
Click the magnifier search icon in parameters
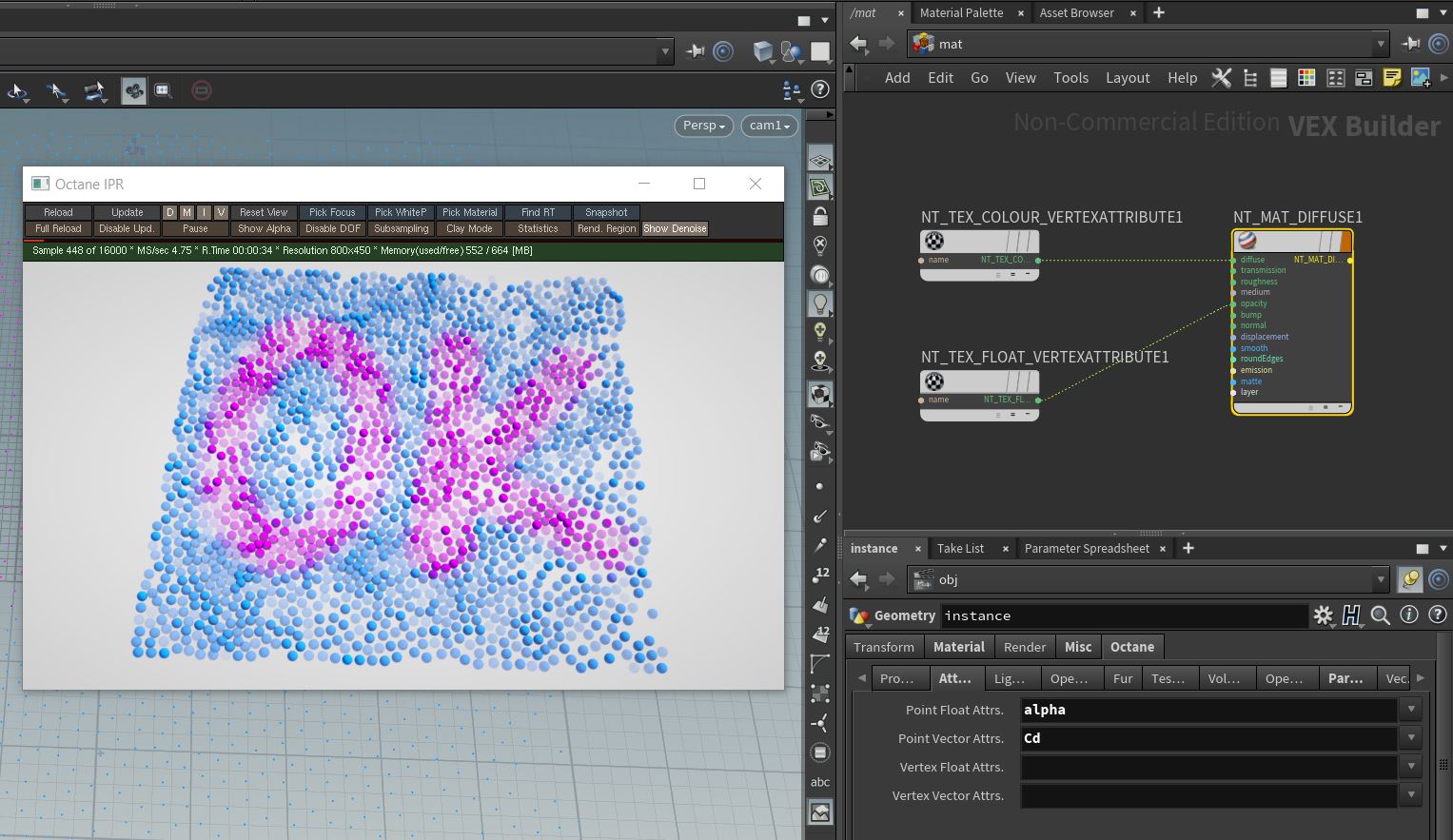pos(1381,615)
